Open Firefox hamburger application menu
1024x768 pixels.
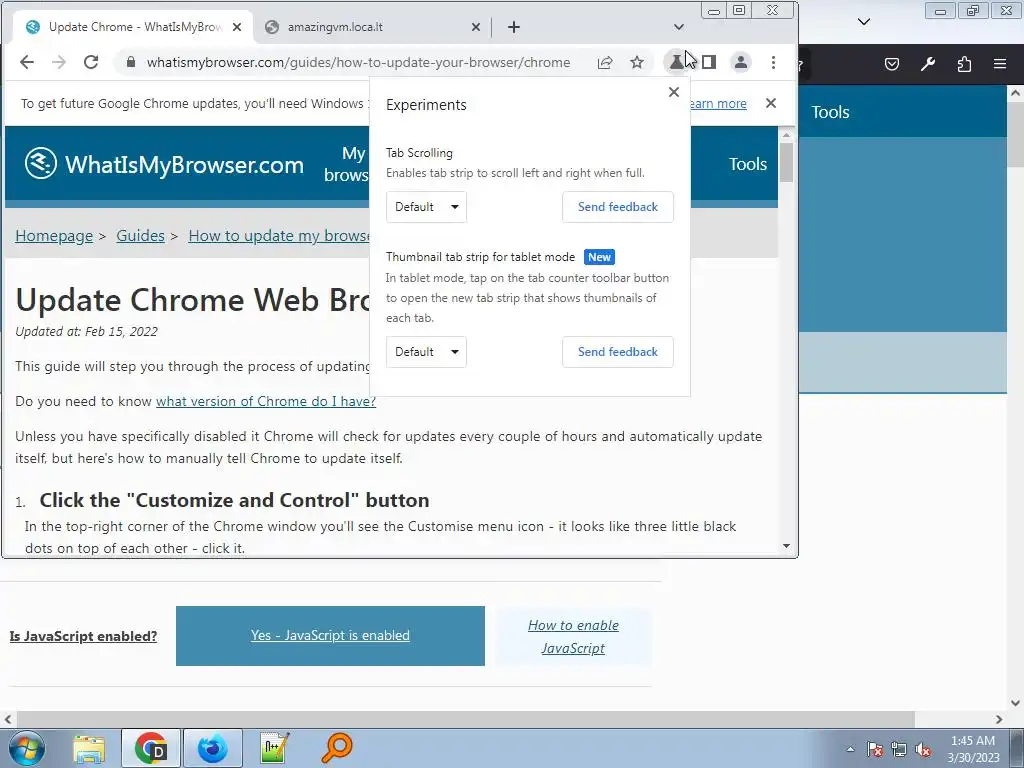(1000, 64)
